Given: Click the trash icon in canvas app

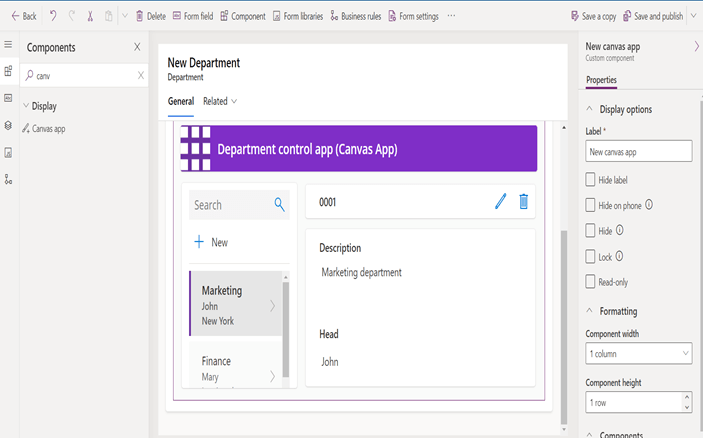Looking at the screenshot, I should pyautogui.click(x=523, y=202).
